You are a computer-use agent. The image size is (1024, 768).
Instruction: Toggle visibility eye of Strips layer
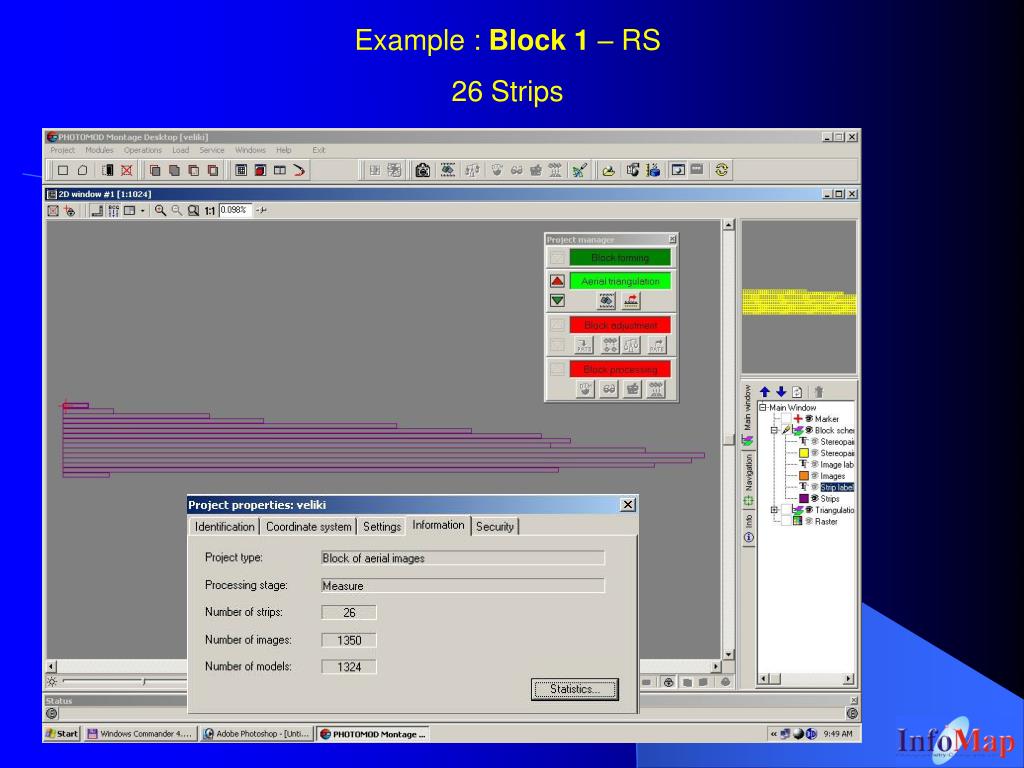[814, 498]
